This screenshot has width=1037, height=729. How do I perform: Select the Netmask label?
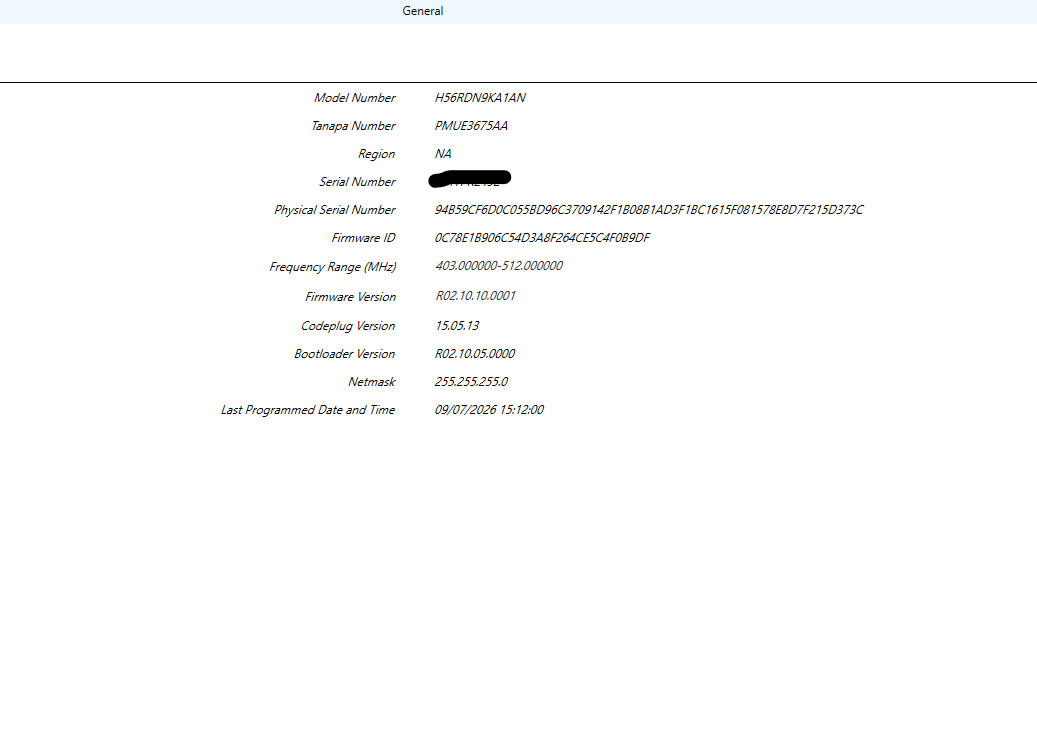(372, 382)
